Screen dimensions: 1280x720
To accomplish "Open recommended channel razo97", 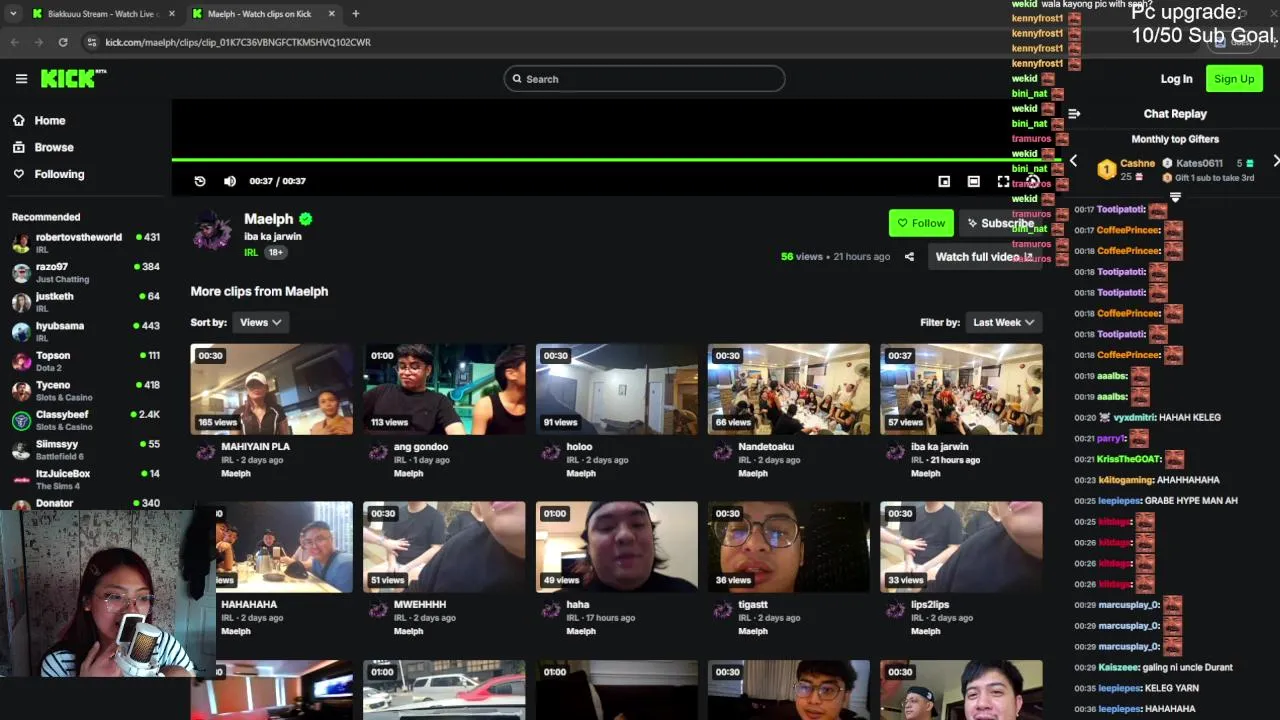I will point(86,273).
